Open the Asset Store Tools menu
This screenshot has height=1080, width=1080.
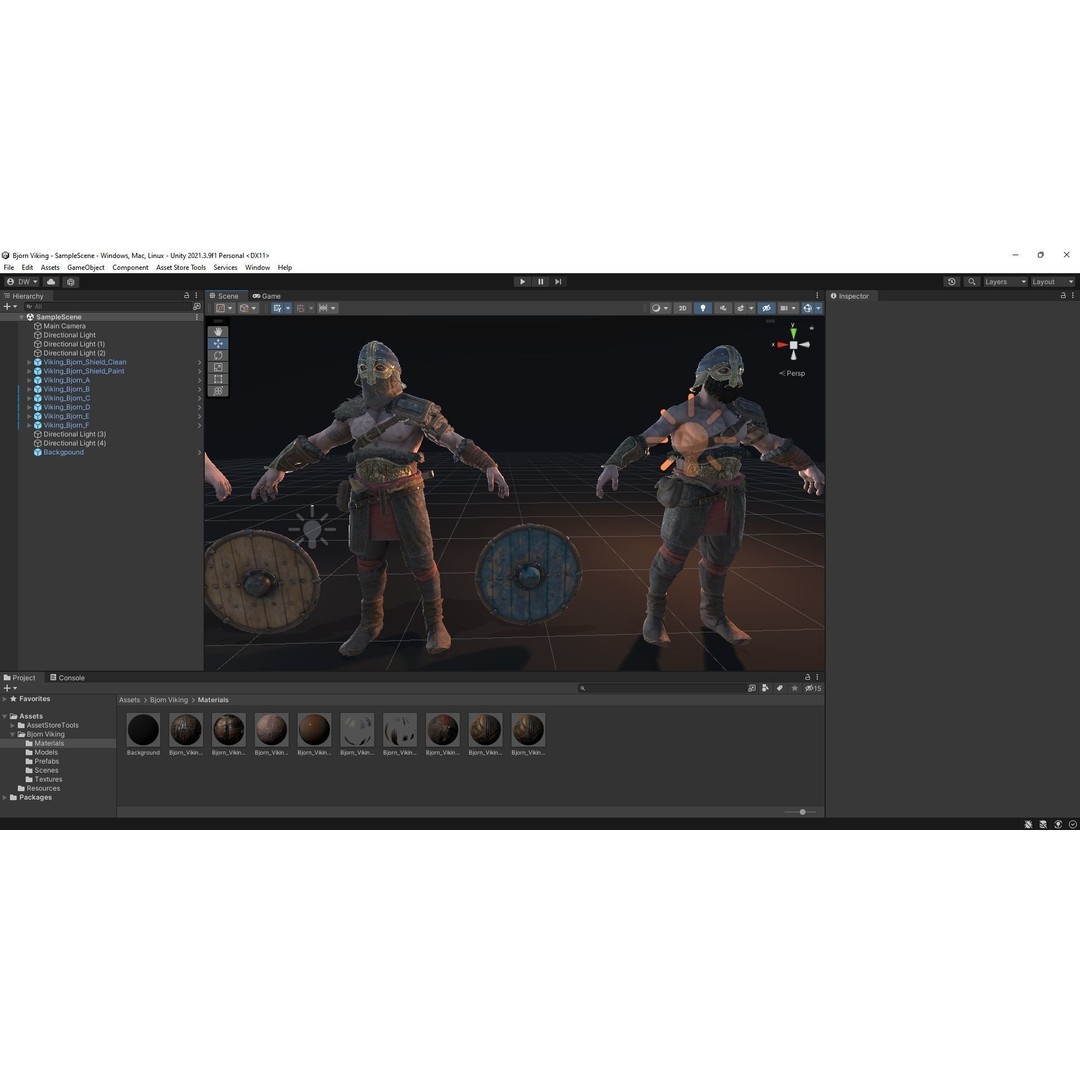(x=180, y=267)
